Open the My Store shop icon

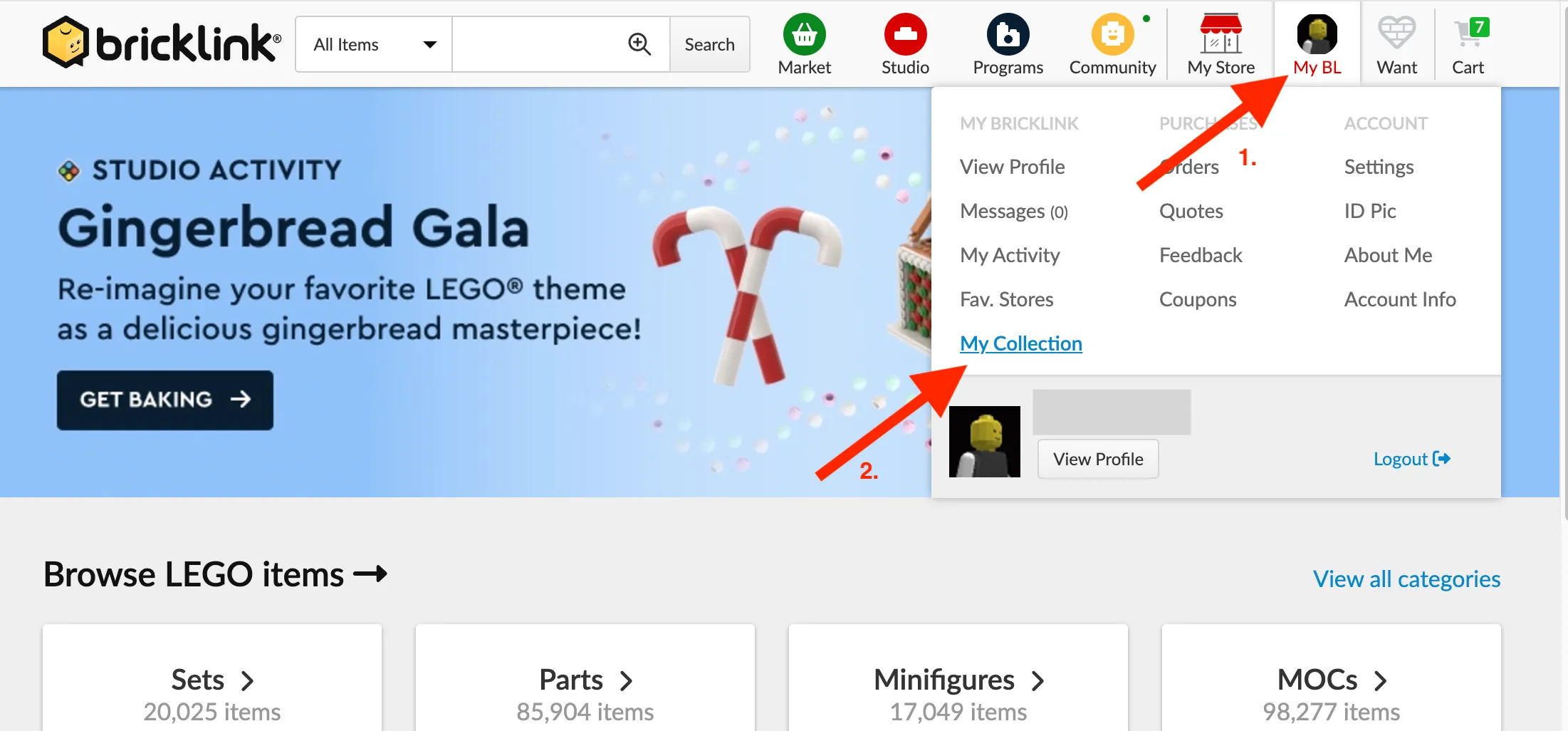pos(1221,34)
